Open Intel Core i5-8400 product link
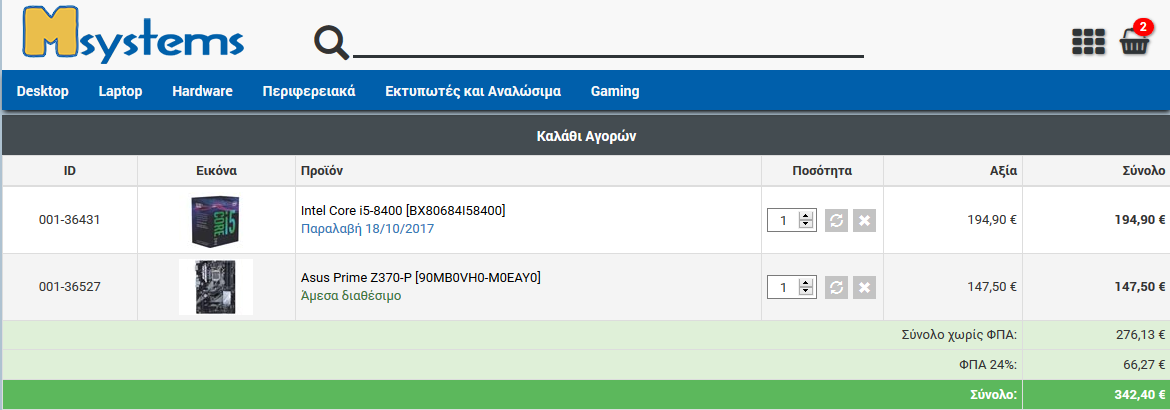 tap(402, 211)
